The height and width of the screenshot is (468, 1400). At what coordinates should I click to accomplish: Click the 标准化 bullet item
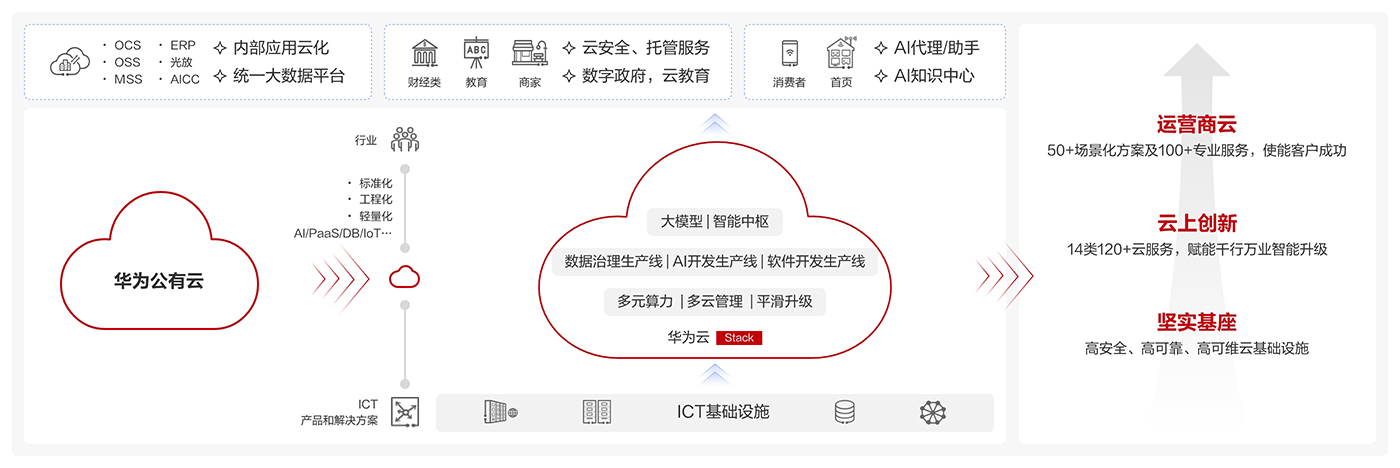(376, 183)
